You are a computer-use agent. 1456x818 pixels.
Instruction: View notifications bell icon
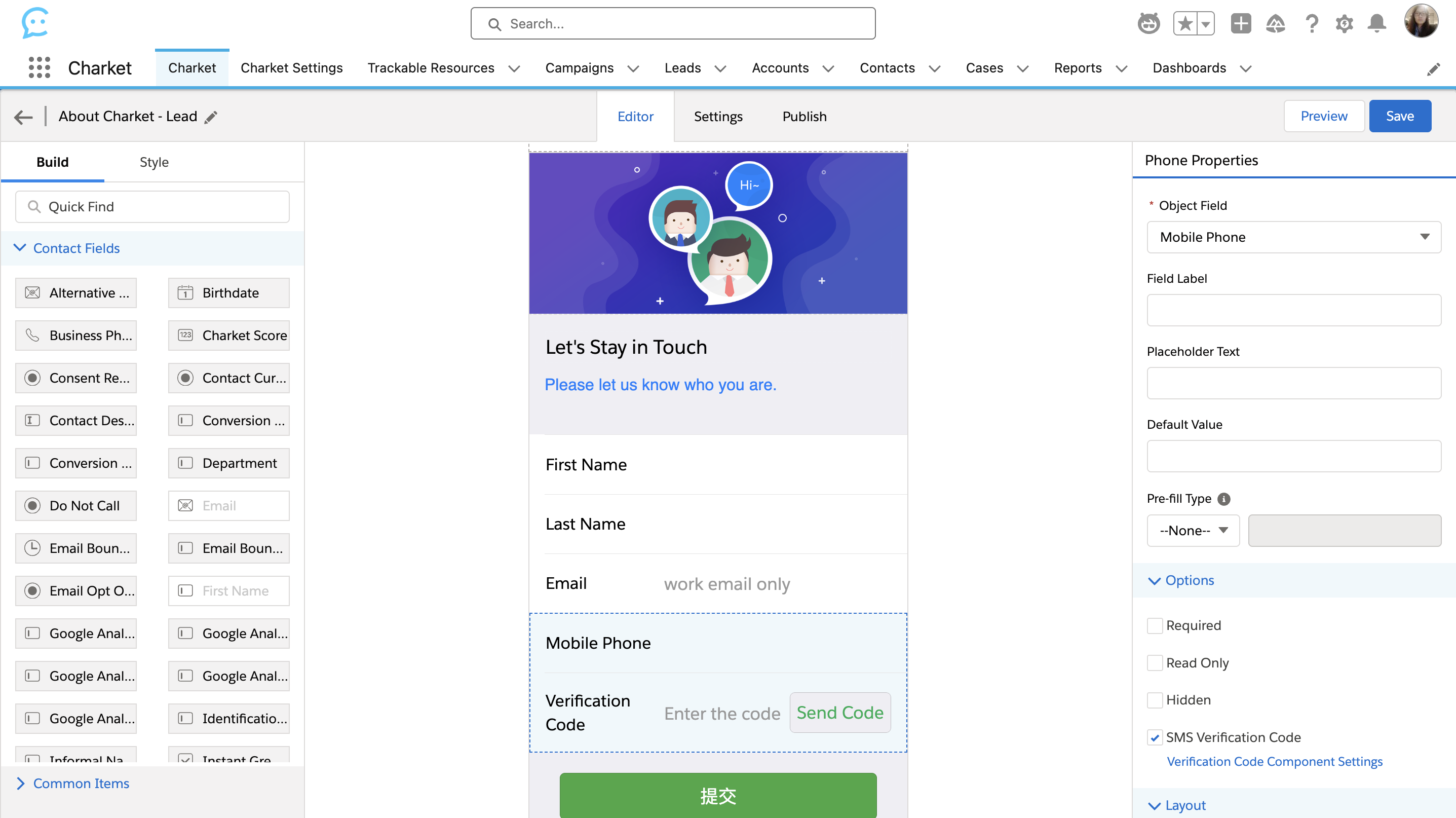pyautogui.click(x=1377, y=24)
